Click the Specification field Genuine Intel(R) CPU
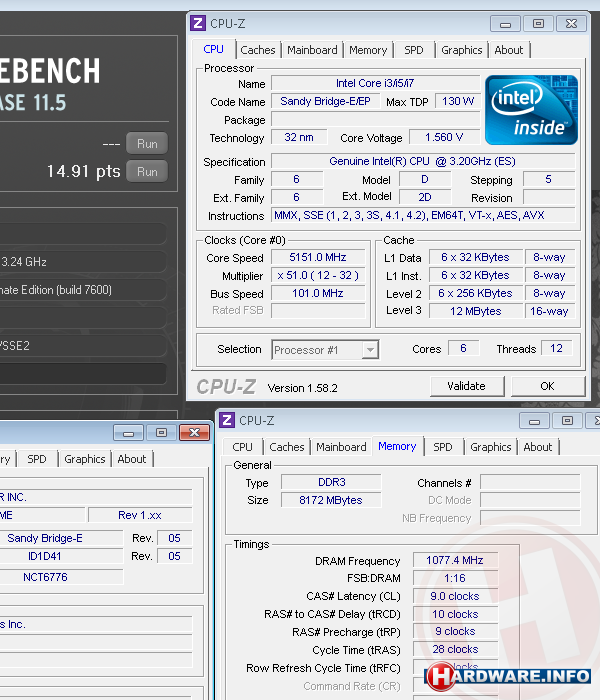This screenshot has height=700, width=600. coord(423,161)
